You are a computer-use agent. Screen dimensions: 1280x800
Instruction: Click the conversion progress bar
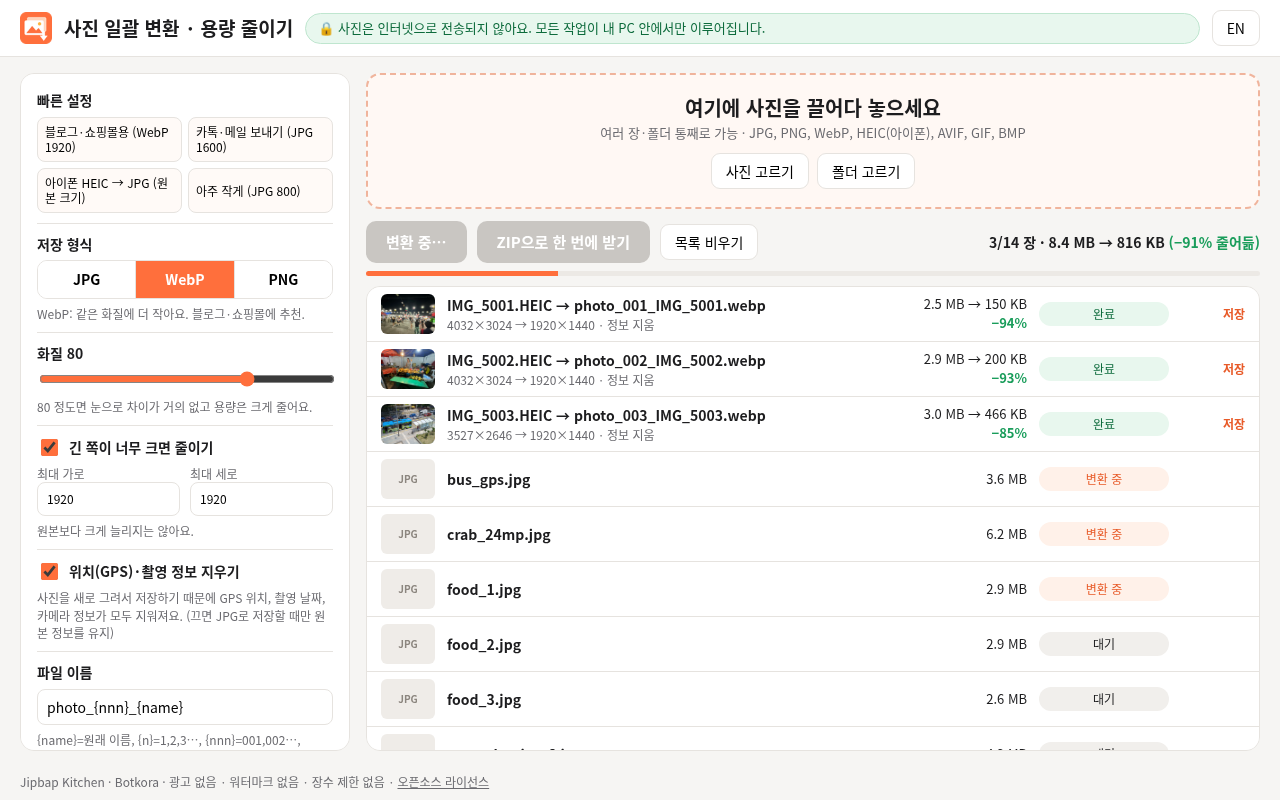(x=813, y=273)
